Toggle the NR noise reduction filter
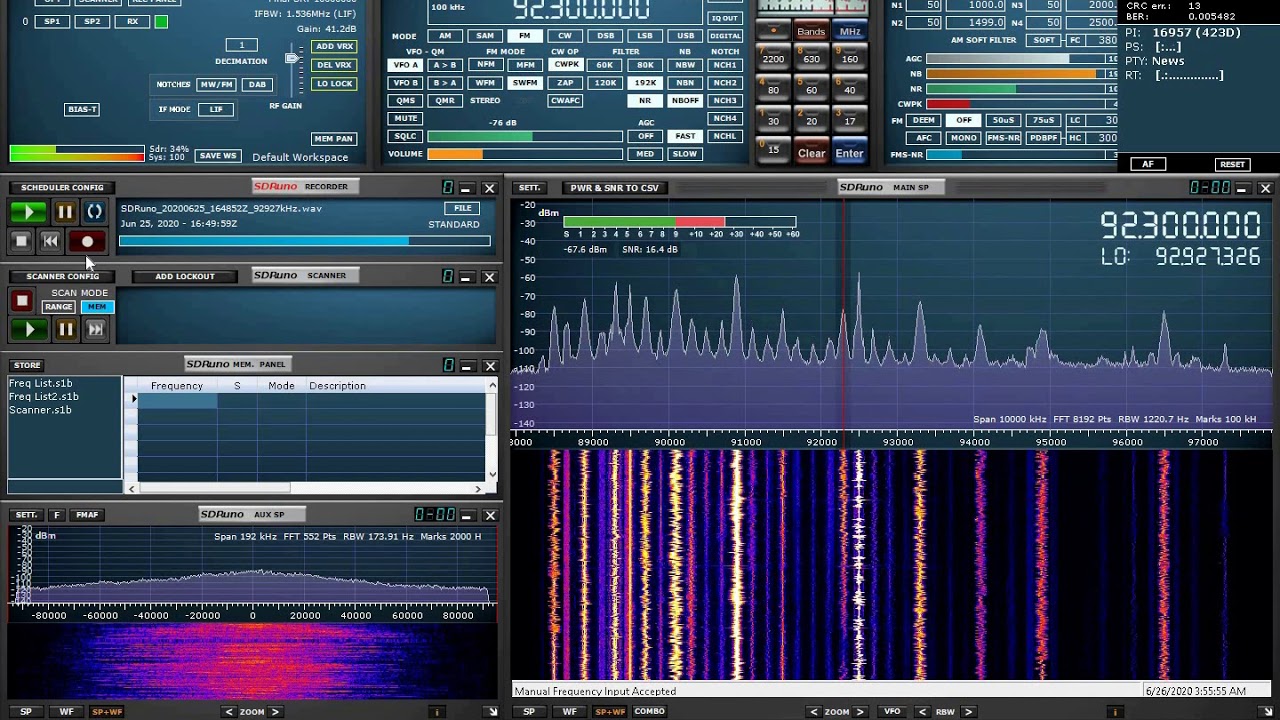The width and height of the screenshot is (1280, 720). click(x=645, y=101)
